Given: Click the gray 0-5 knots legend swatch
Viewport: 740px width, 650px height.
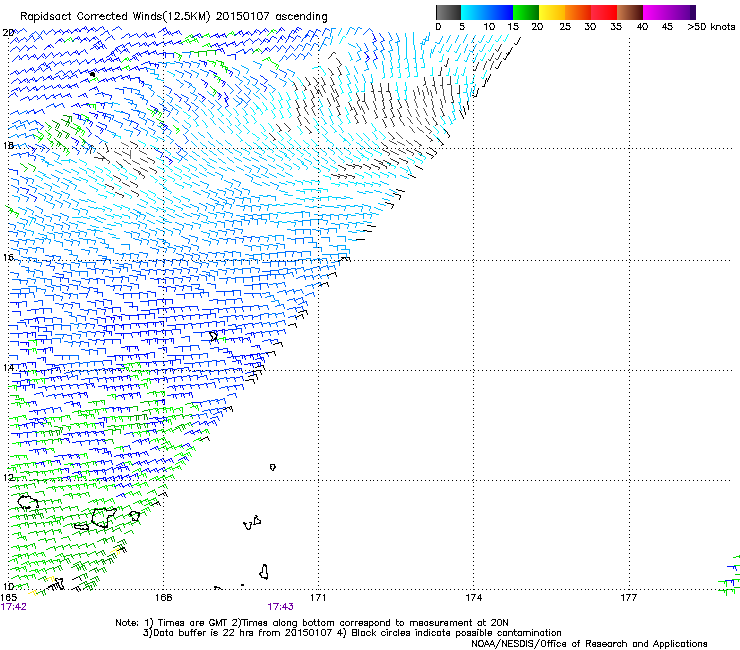Looking at the screenshot, I should click(448, 12).
